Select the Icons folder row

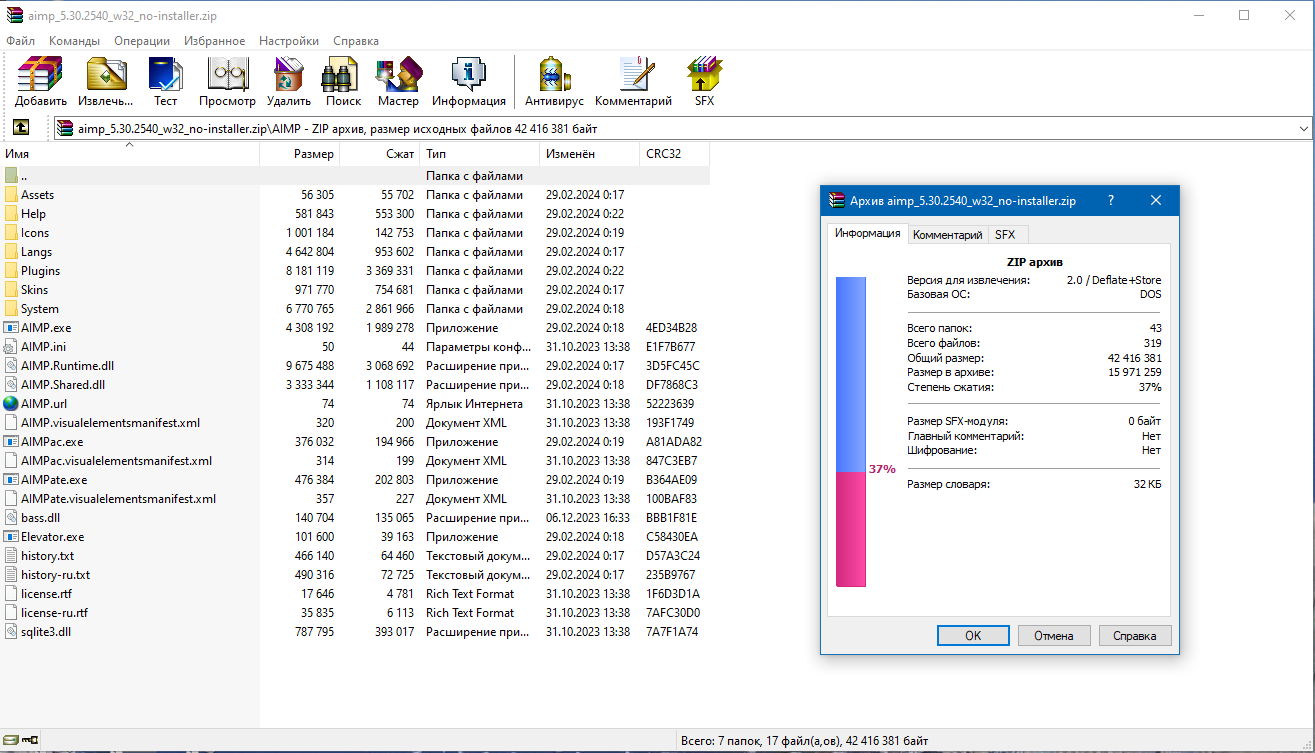[355, 233]
